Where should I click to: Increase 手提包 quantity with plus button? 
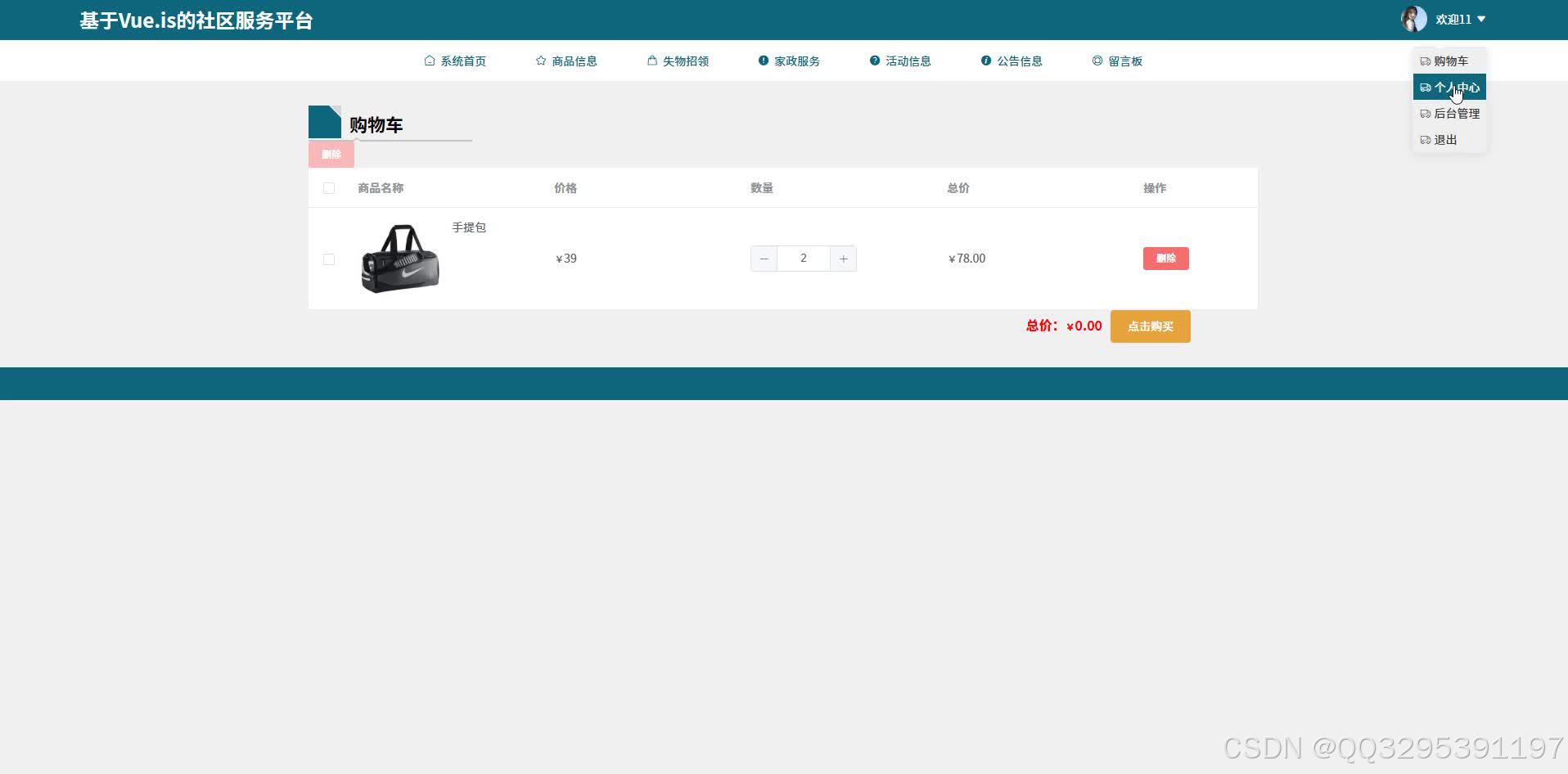point(843,259)
